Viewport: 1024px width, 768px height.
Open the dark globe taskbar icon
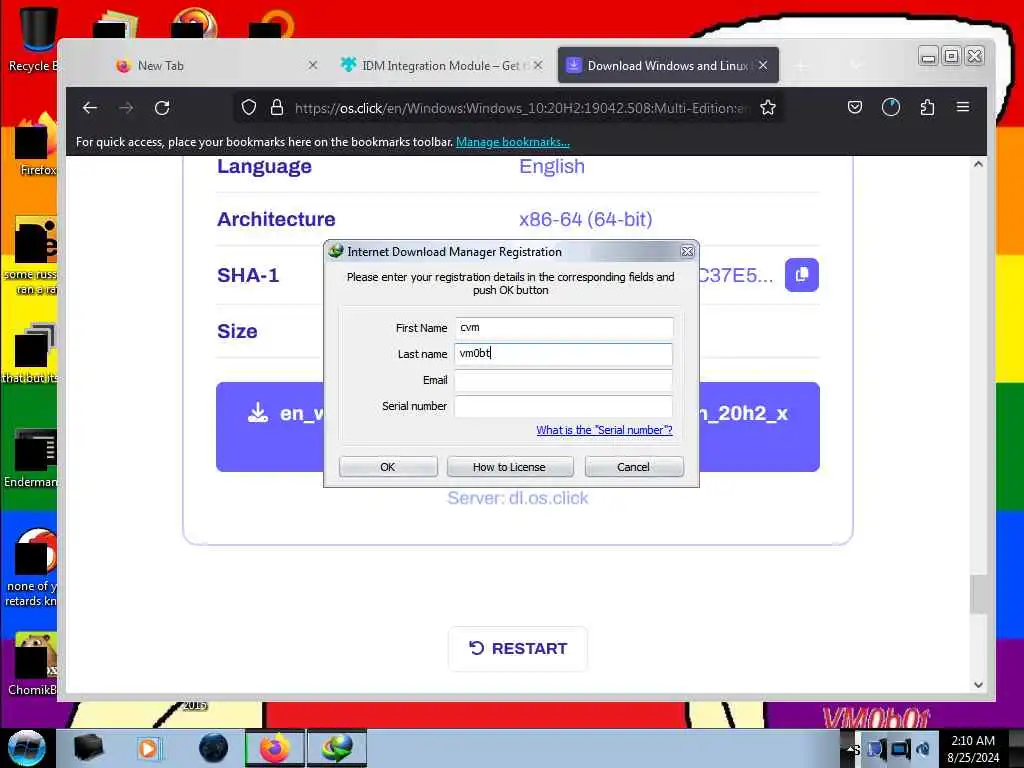pos(214,748)
